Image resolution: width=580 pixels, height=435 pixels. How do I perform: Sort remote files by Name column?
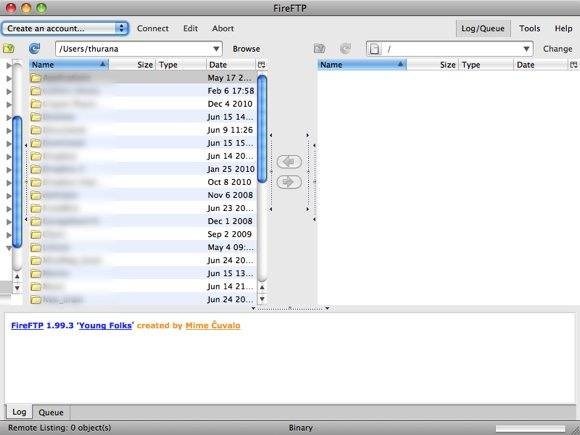coord(362,65)
